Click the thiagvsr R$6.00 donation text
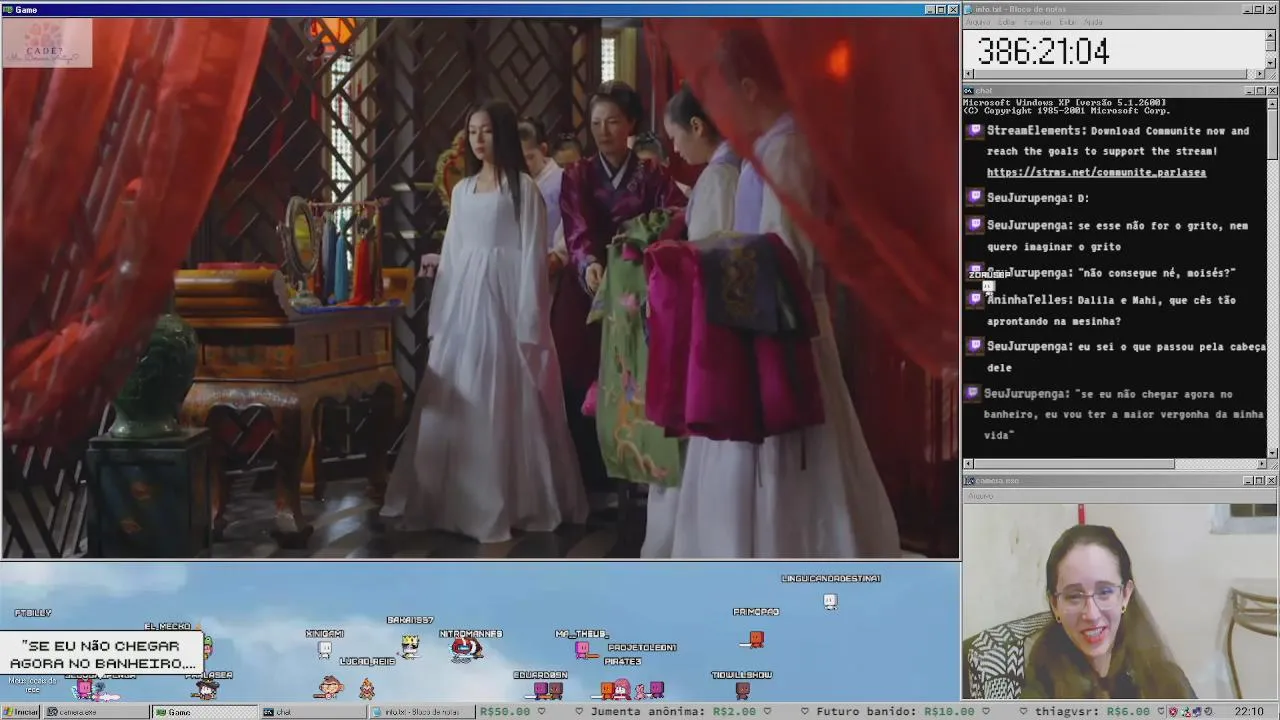 coord(1091,712)
